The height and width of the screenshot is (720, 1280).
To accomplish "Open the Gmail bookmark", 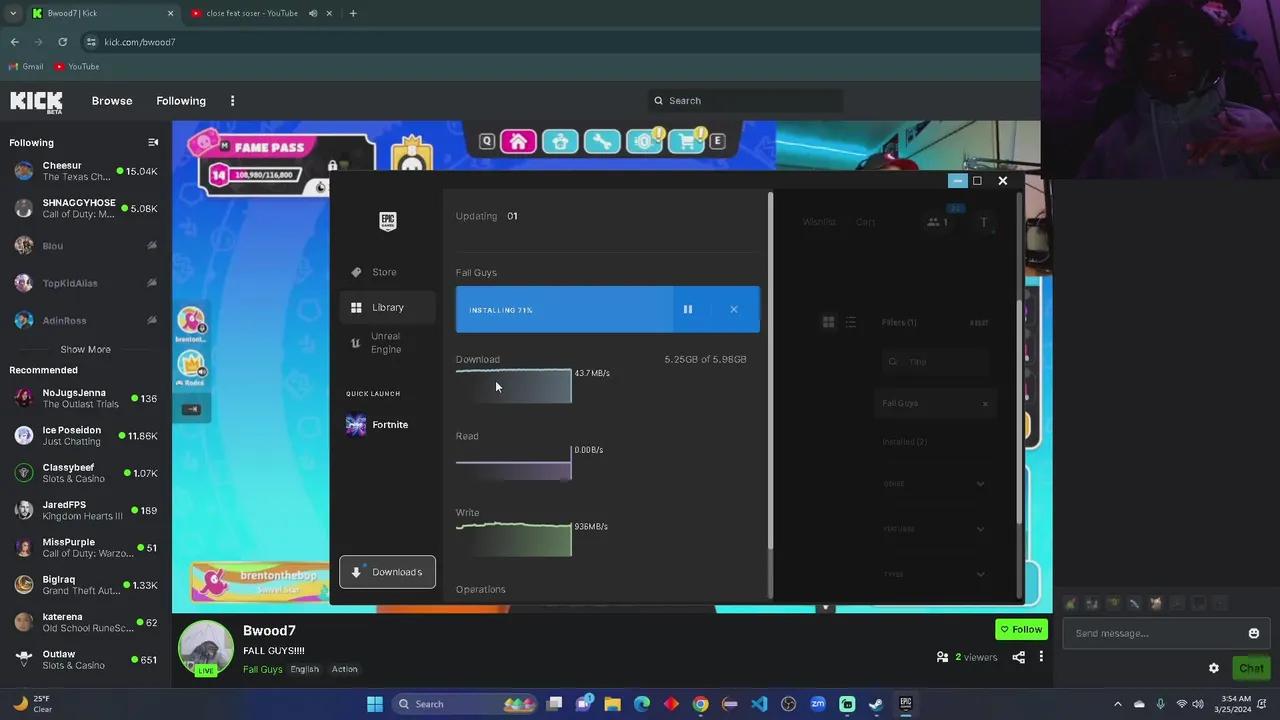I will point(26,67).
